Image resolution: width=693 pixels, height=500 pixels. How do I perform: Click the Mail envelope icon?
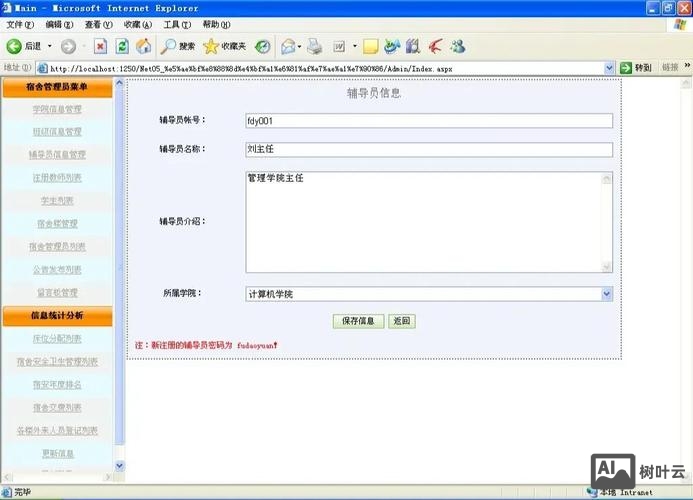click(x=288, y=46)
